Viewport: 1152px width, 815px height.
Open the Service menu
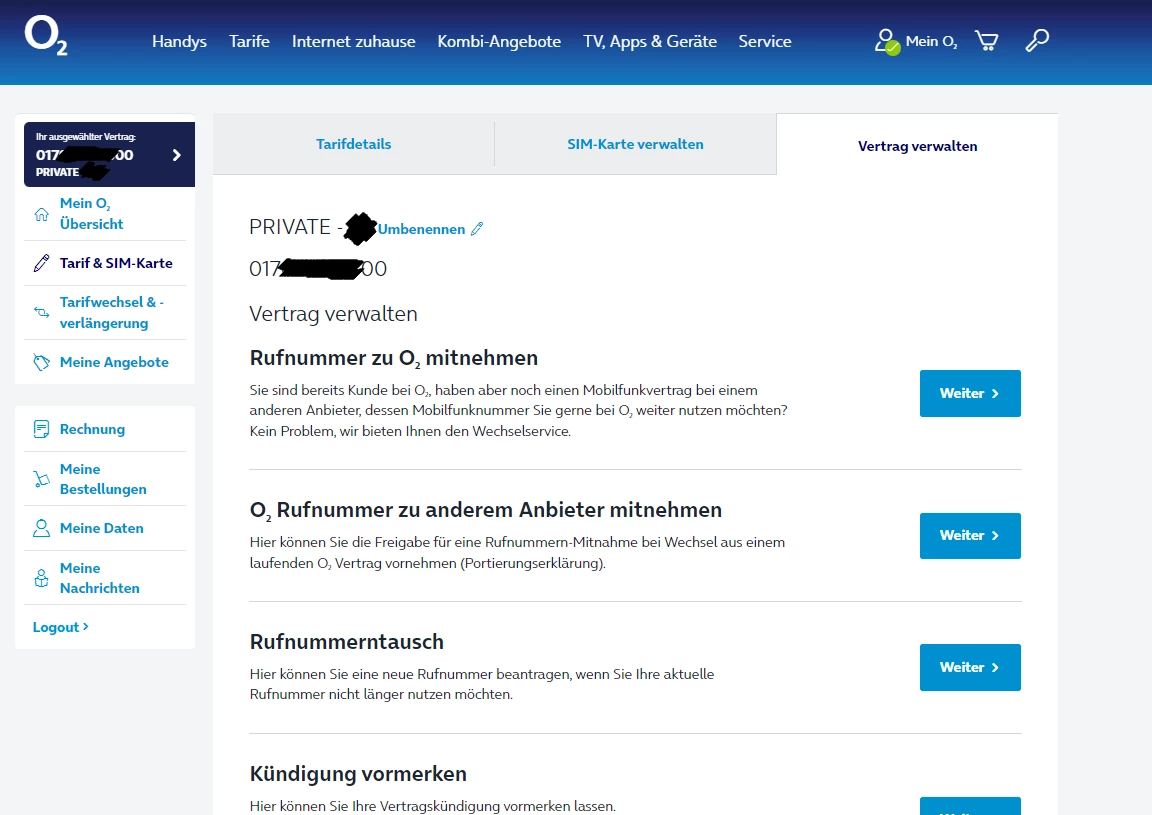click(x=765, y=41)
